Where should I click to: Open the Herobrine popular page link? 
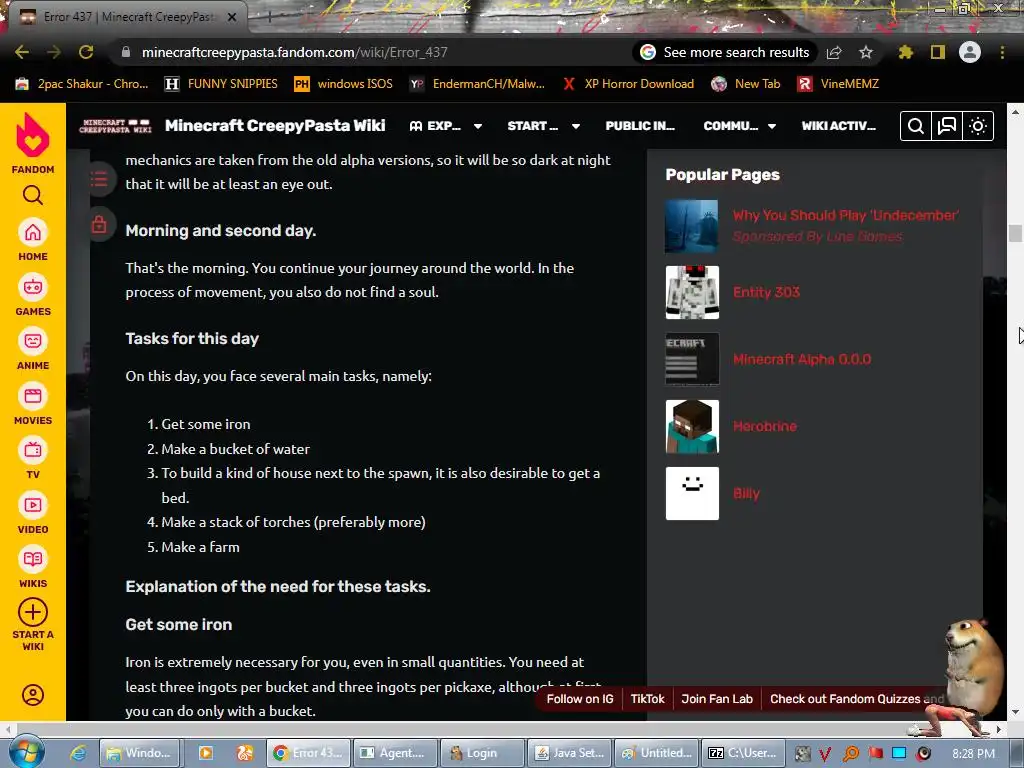[765, 426]
